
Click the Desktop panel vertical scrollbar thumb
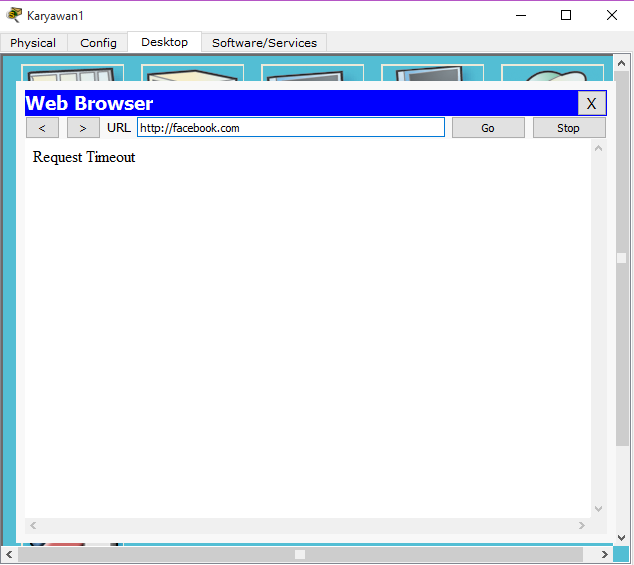(x=621, y=258)
